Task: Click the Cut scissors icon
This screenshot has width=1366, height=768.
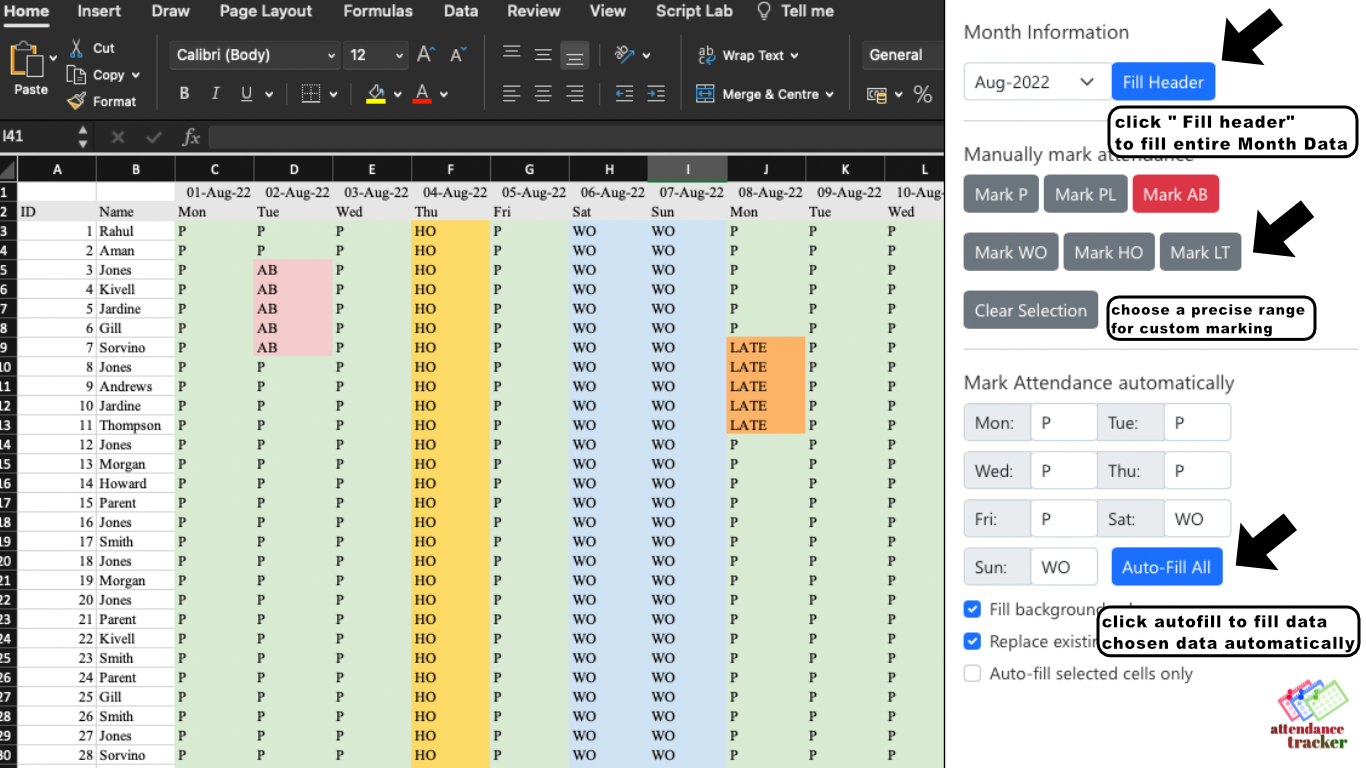Action: (x=77, y=48)
